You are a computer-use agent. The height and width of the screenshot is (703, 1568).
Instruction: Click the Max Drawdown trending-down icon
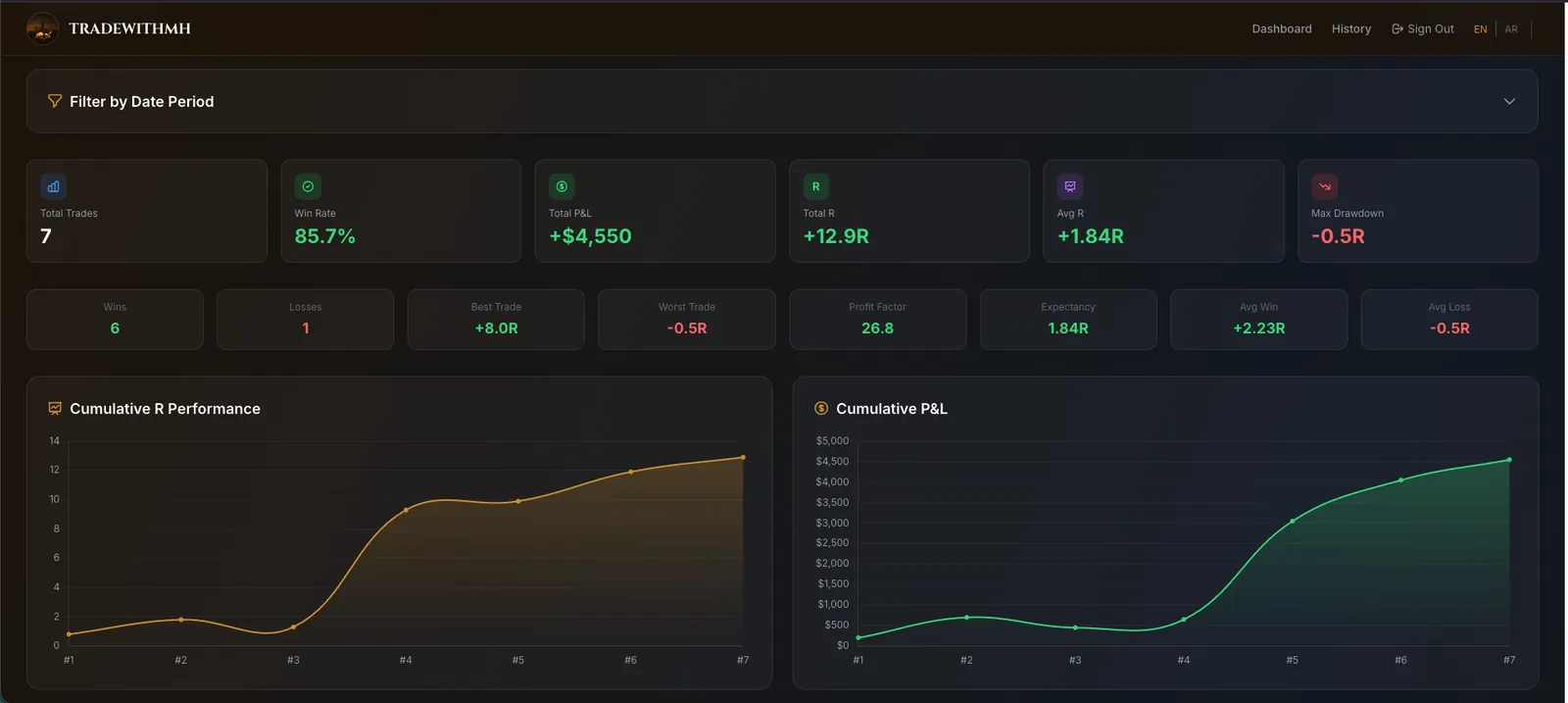1325,186
